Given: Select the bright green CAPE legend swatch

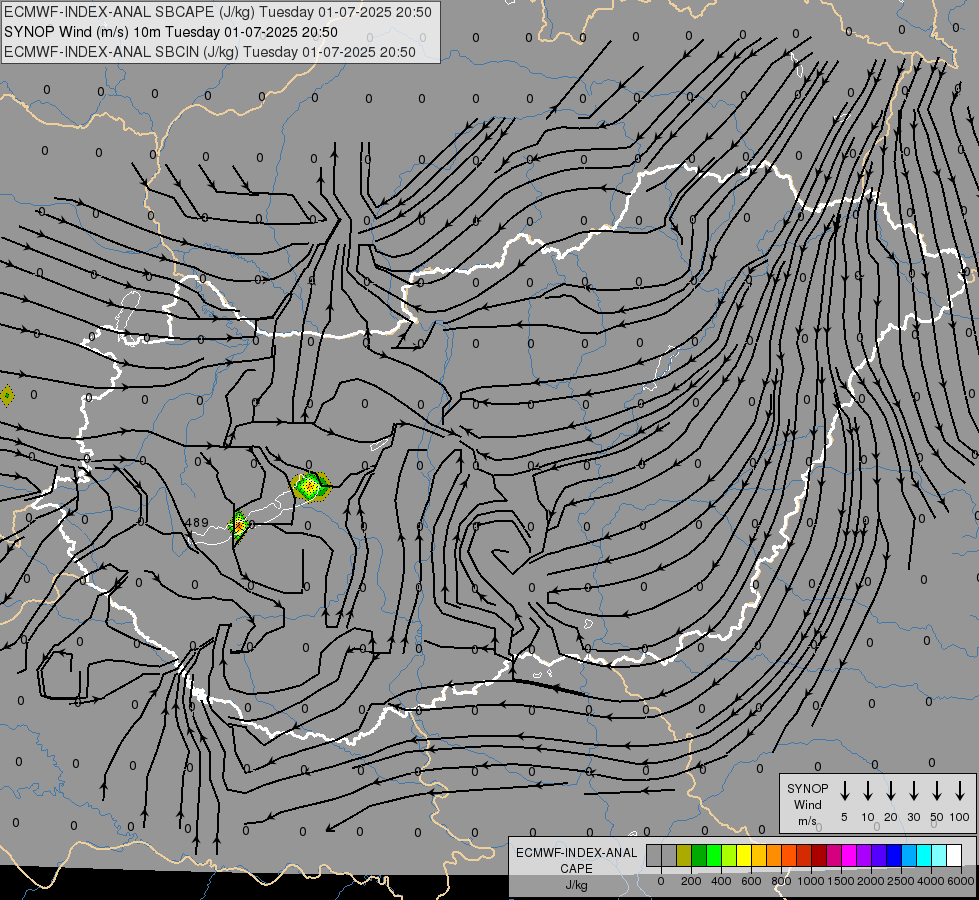Looking at the screenshot, I should 714,856.
